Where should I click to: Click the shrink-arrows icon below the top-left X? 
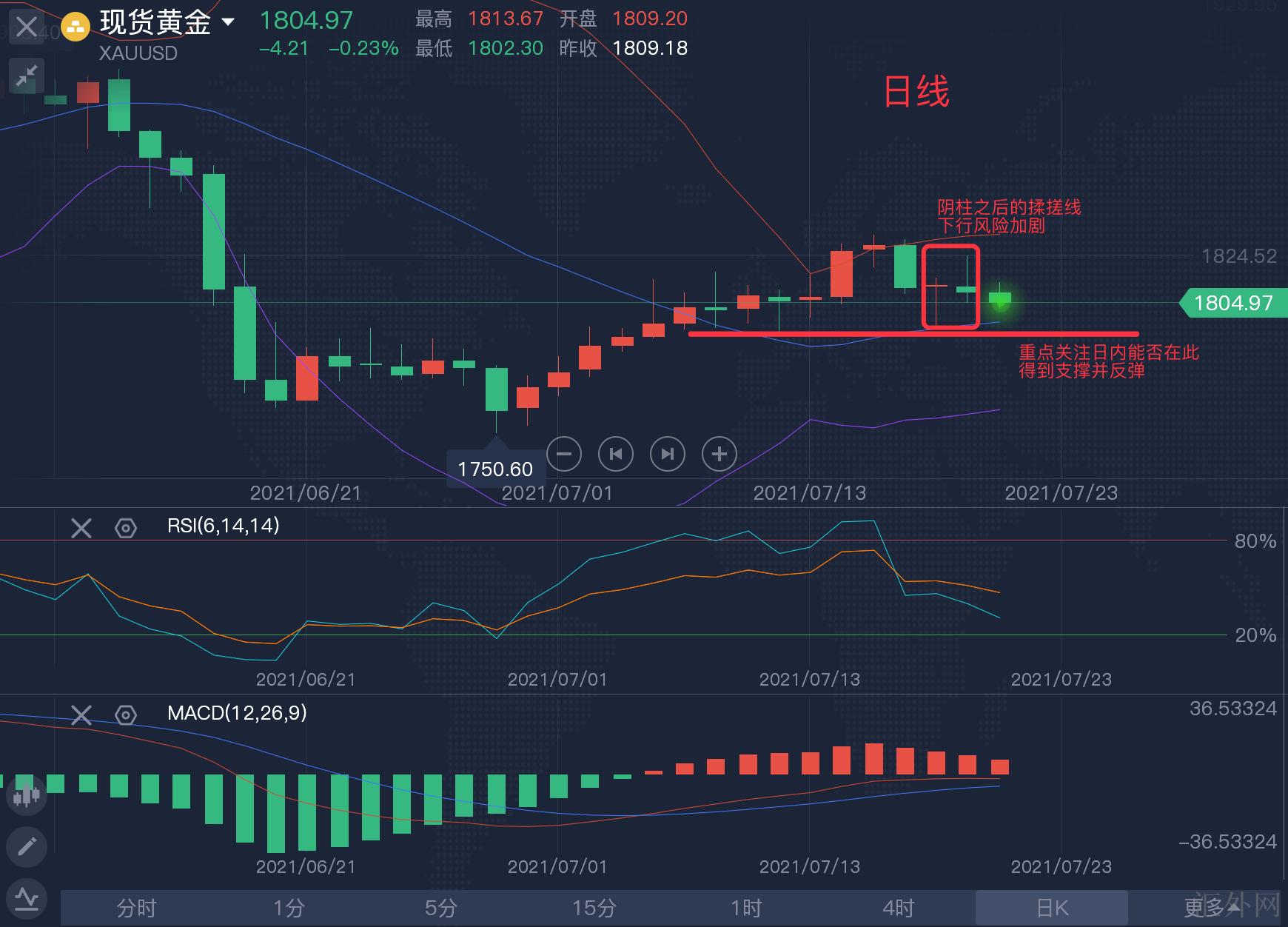click(x=27, y=76)
